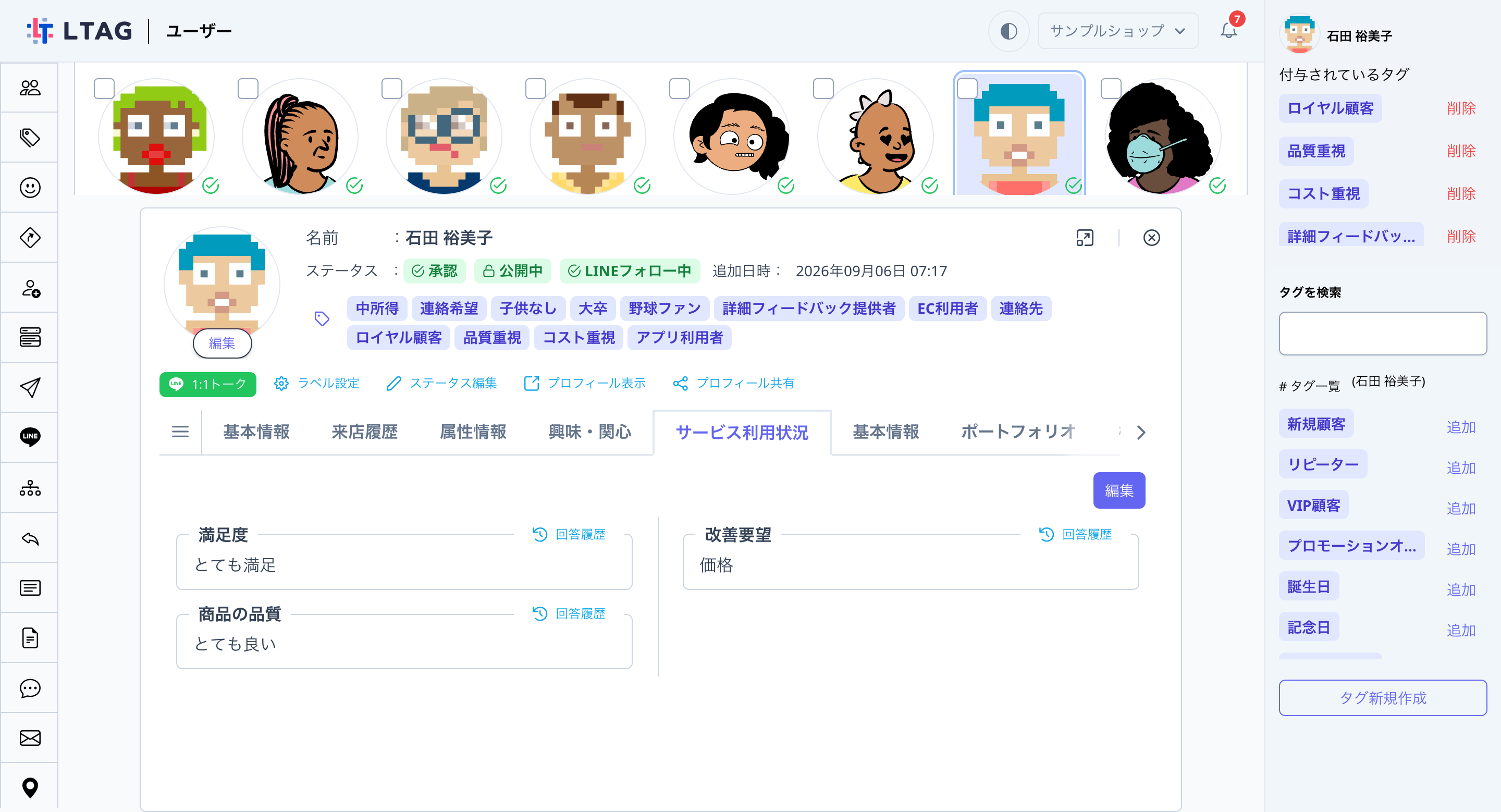The width and height of the screenshot is (1501, 812).
Task: Click タグ新規作成 button
Action: (1382, 698)
